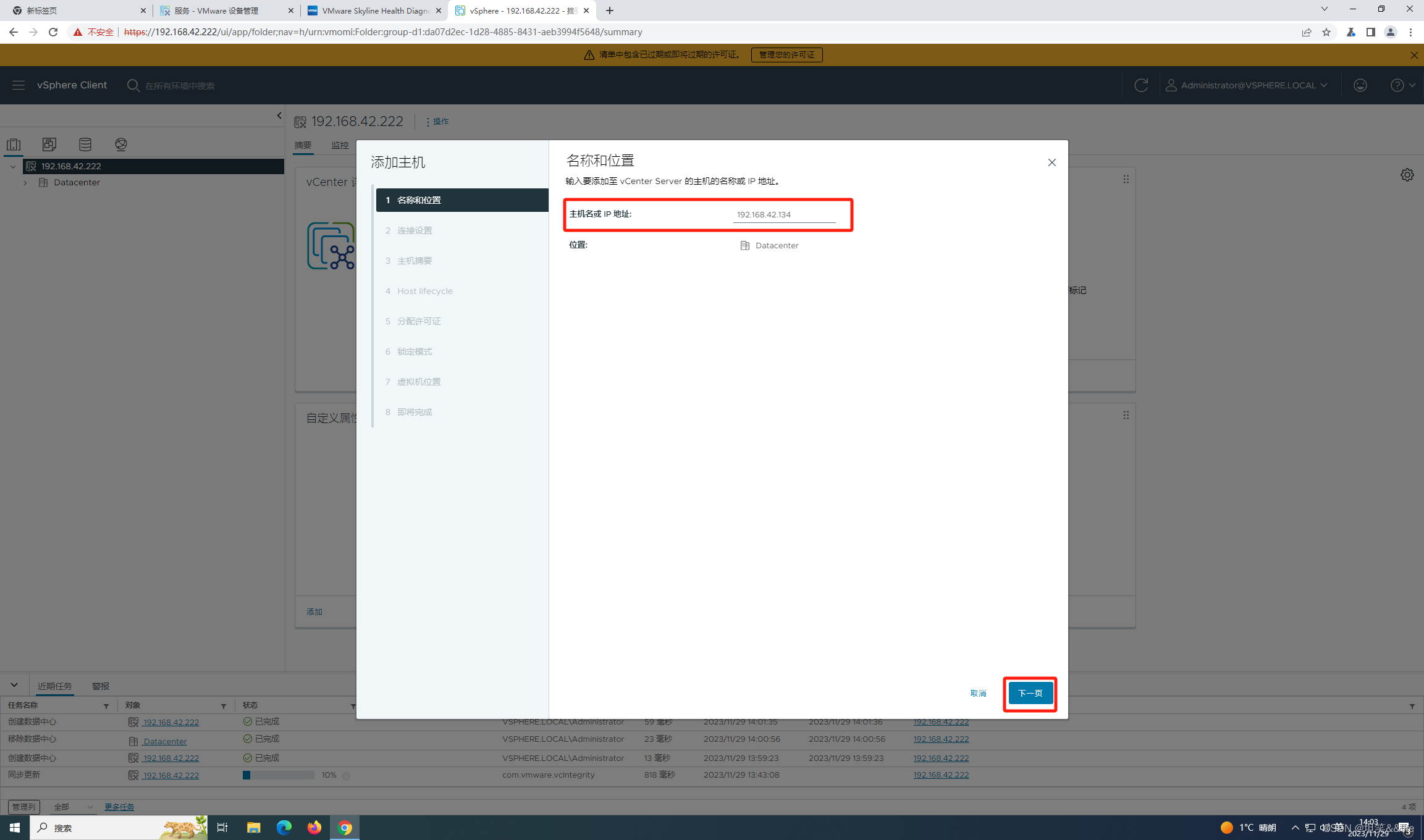Open a new browser tab
This screenshot has height=840, width=1424.
[x=610, y=10]
